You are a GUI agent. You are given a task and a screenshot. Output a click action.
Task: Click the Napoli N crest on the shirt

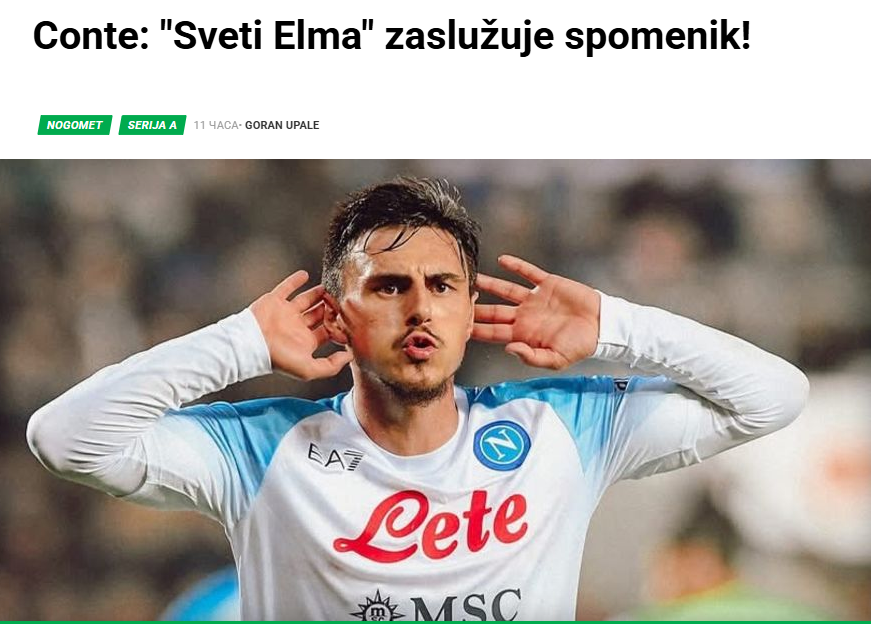pyautogui.click(x=502, y=445)
